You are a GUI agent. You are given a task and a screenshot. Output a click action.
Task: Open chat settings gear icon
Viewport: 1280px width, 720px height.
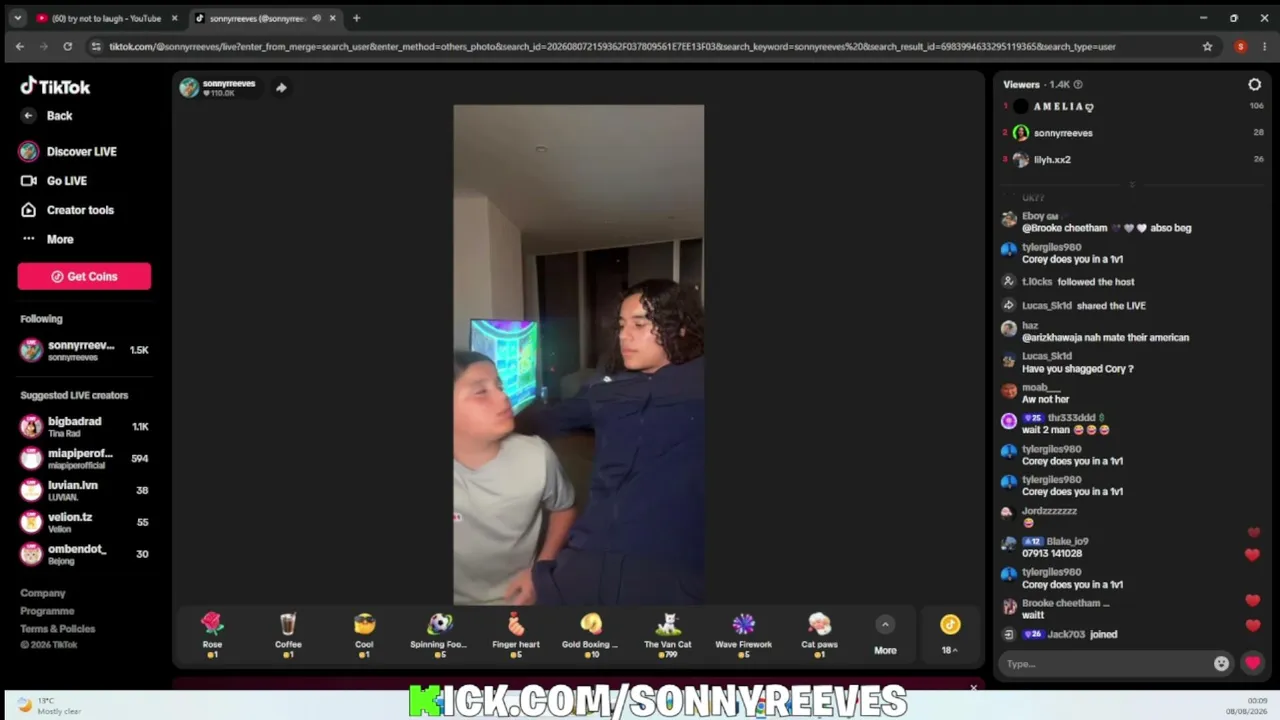1254,85
